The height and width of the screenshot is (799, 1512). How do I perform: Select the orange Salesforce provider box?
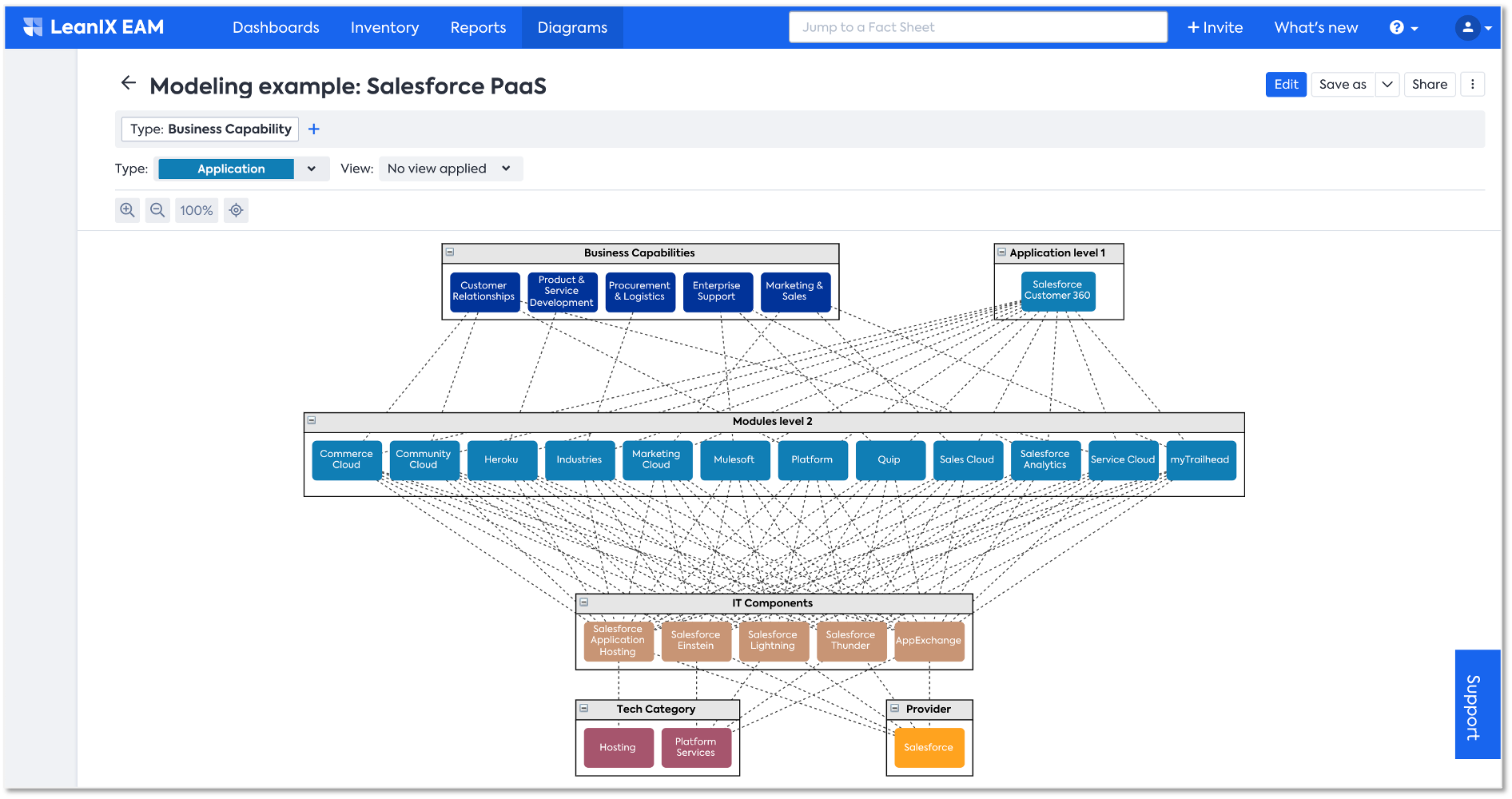tap(929, 748)
